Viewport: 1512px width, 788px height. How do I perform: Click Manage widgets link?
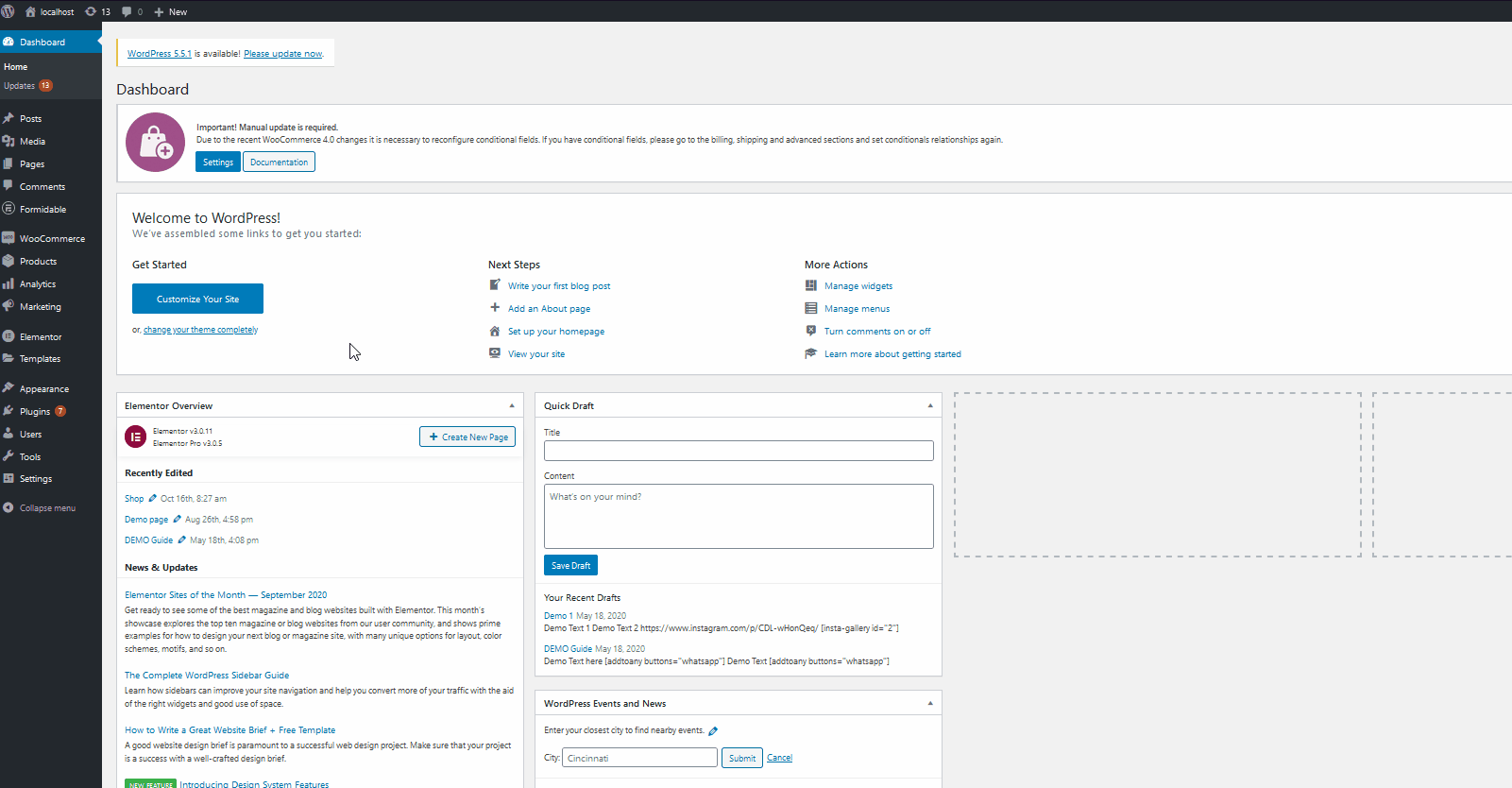(x=858, y=286)
